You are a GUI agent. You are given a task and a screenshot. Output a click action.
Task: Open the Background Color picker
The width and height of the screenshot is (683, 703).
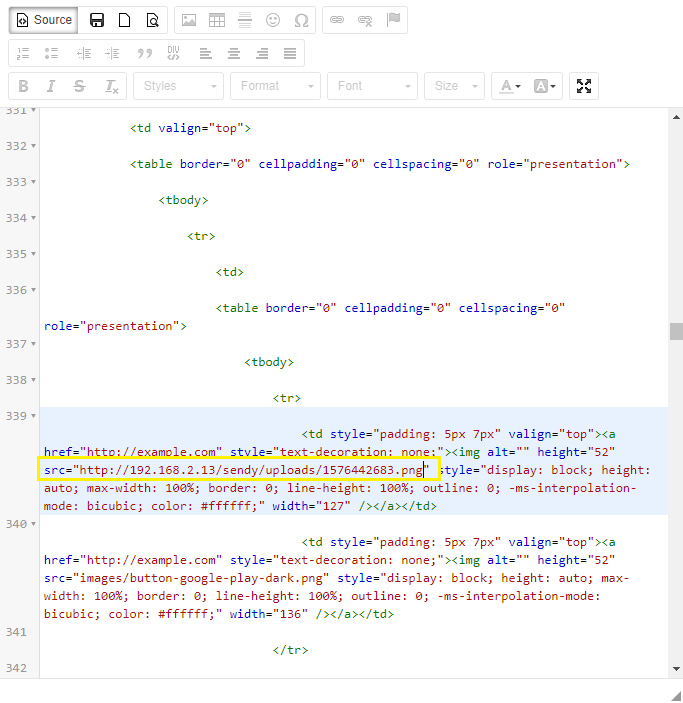[x=546, y=86]
